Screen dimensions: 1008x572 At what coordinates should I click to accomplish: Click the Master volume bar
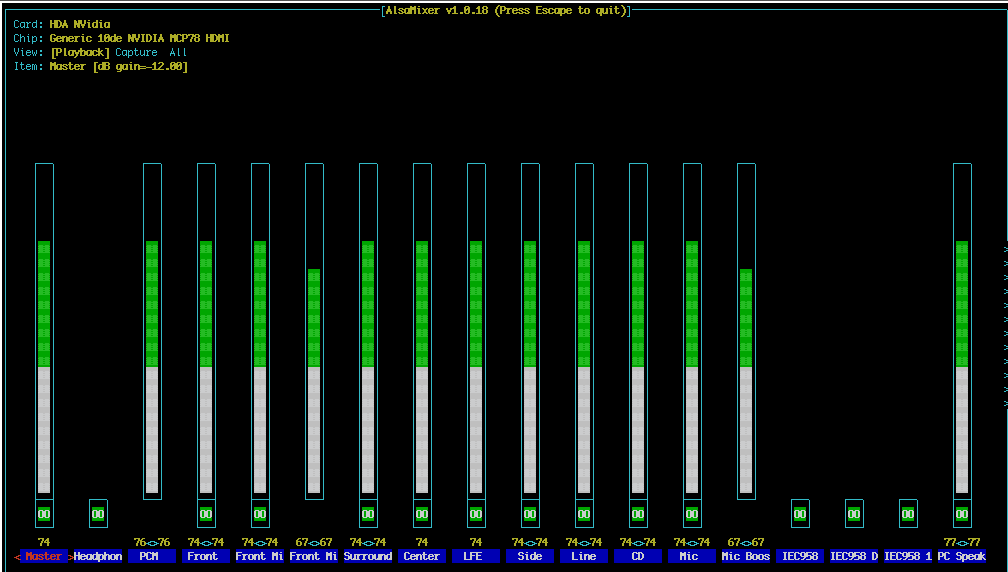tap(44, 330)
